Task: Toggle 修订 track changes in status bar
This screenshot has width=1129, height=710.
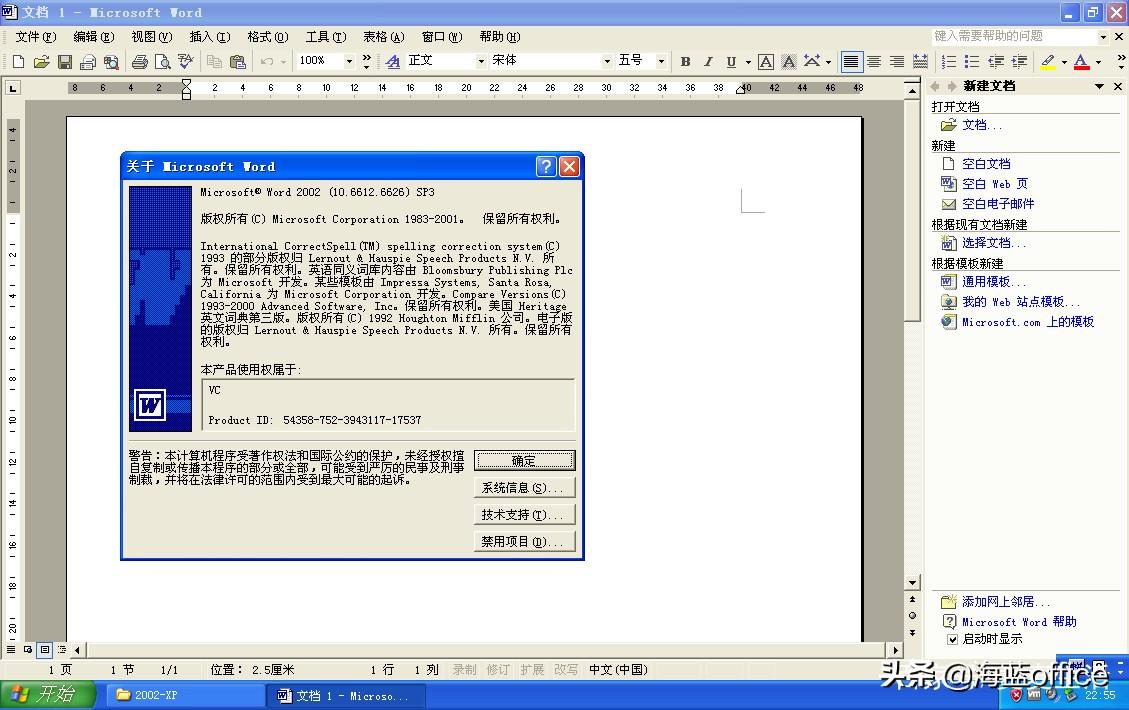Action: 498,670
